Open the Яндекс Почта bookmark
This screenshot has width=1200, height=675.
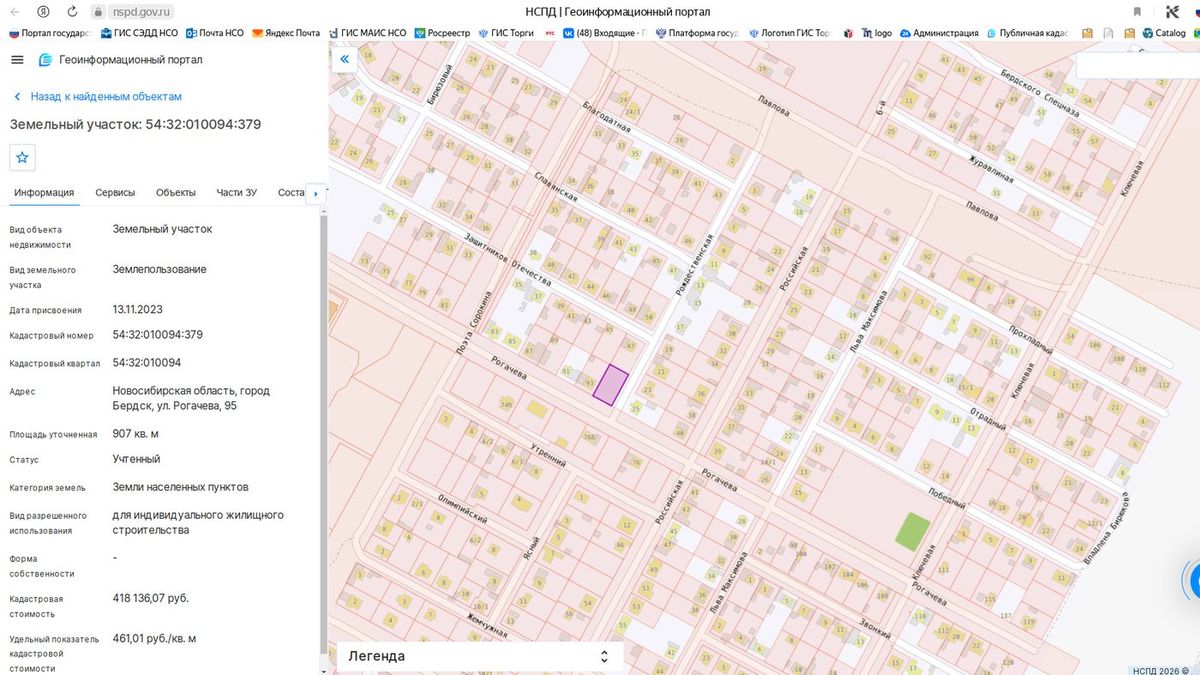pyautogui.click(x=286, y=33)
